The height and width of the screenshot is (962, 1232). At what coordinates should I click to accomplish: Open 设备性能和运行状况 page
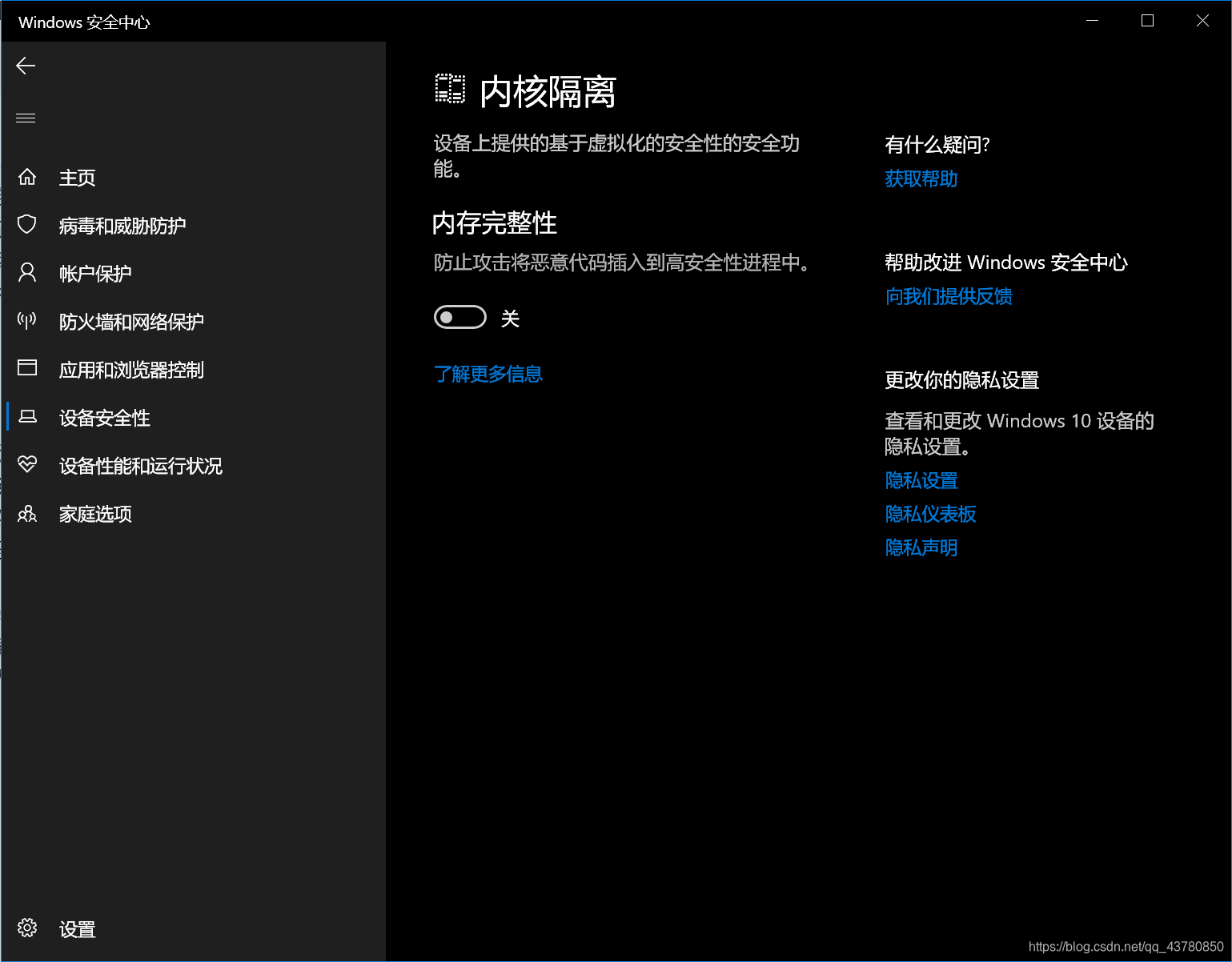[x=193, y=466]
